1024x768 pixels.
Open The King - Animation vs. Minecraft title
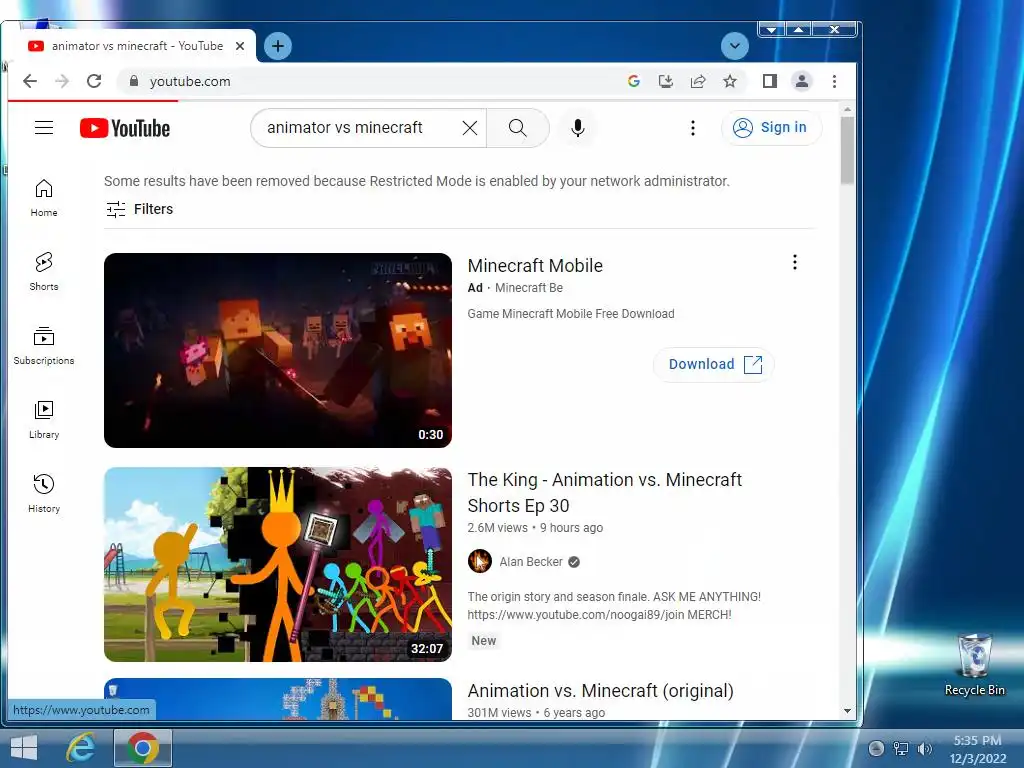605,492
